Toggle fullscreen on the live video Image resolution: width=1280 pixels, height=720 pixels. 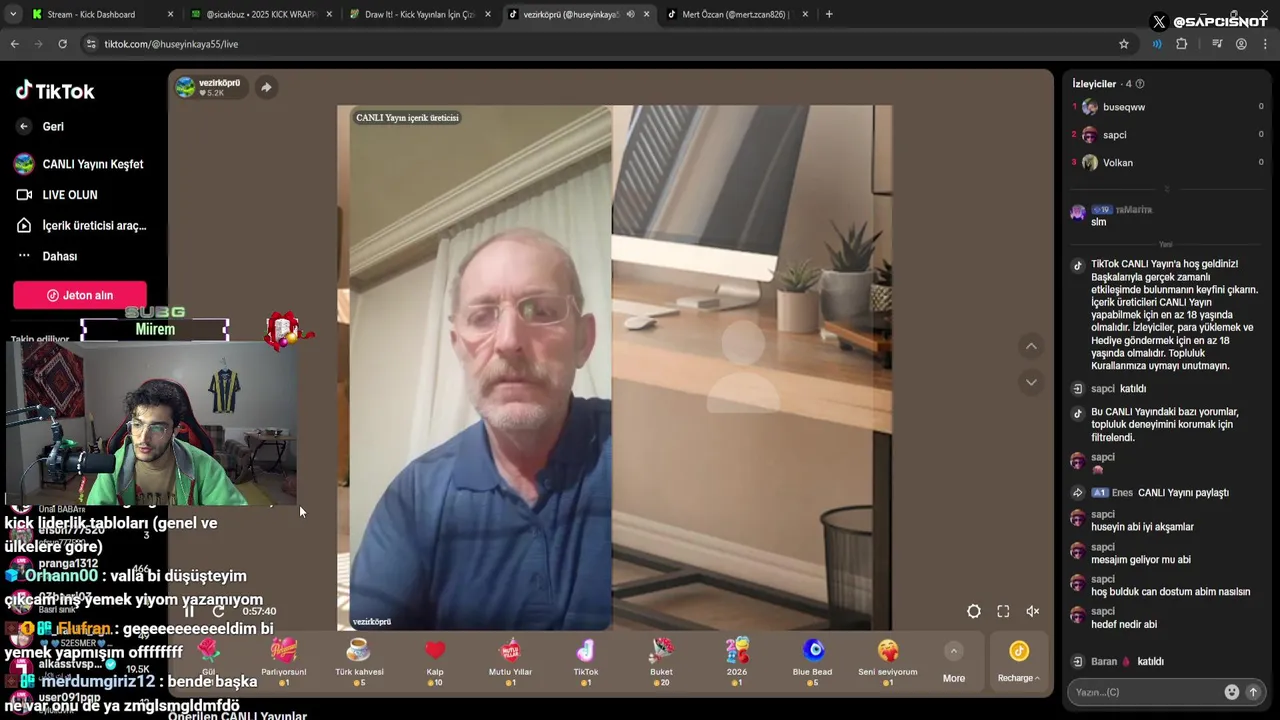(x=1003, y=611)
